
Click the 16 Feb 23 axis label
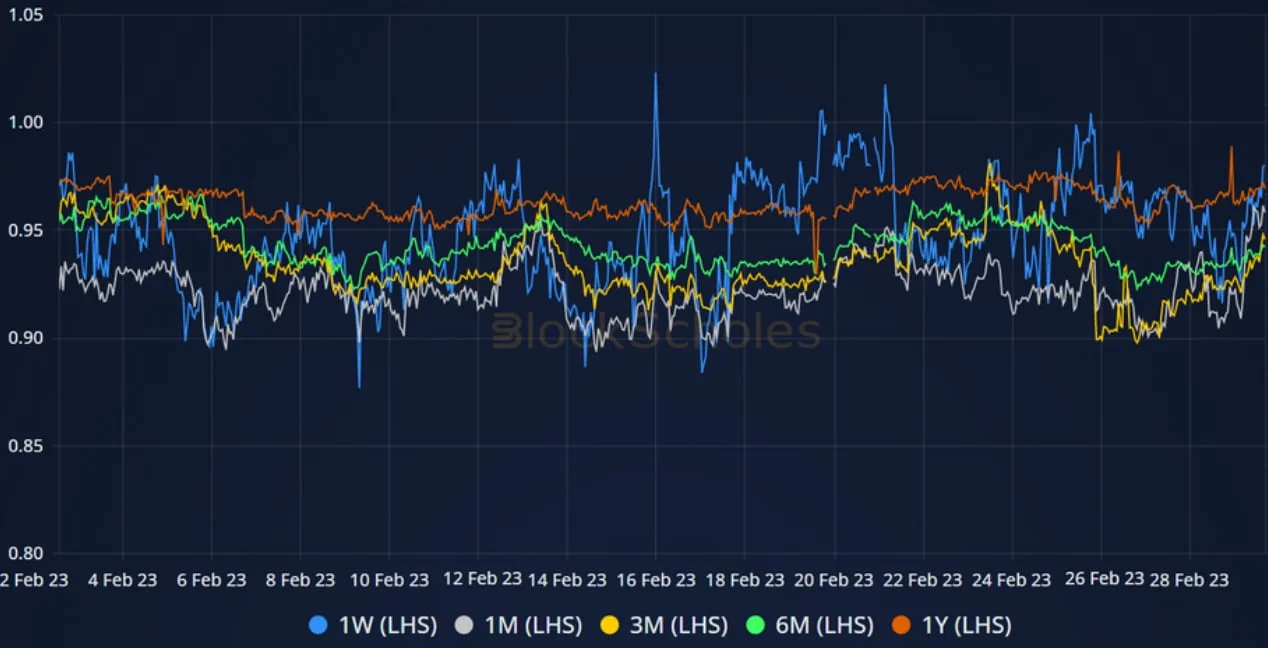pos(656,580)
